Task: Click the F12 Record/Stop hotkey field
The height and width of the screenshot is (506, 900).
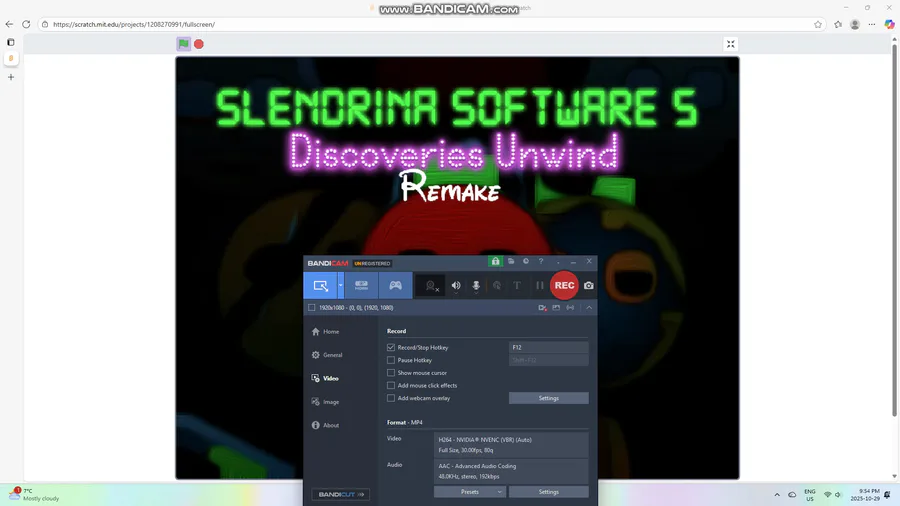Action: tap(549, 348)
